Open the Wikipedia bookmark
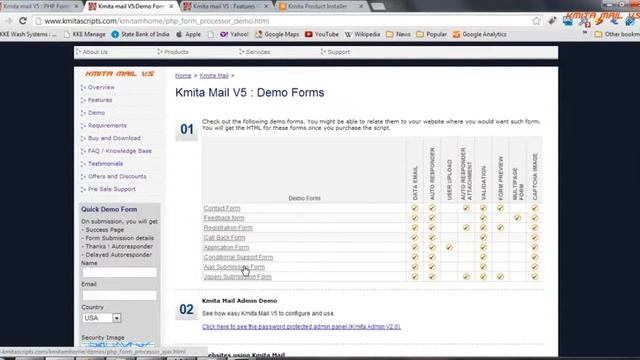This screenshot has width=640, height=360. point(362,34)
